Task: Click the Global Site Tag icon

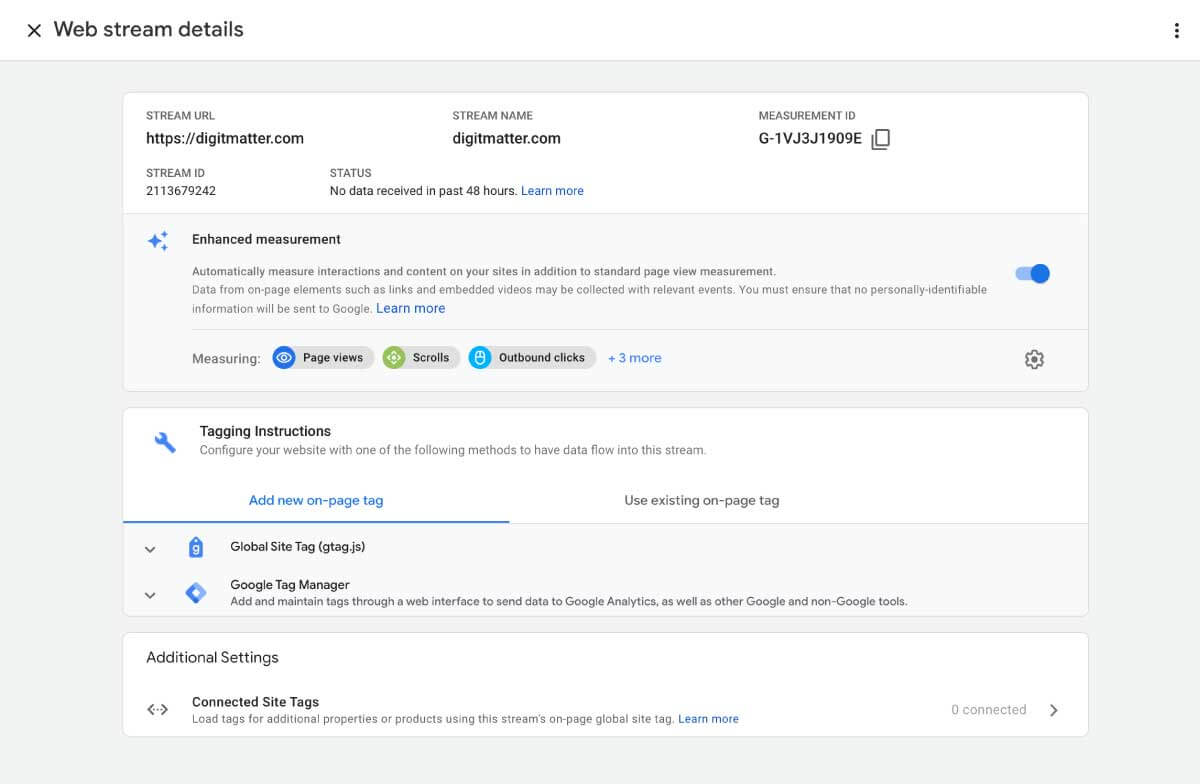Action: click(196, 547)
